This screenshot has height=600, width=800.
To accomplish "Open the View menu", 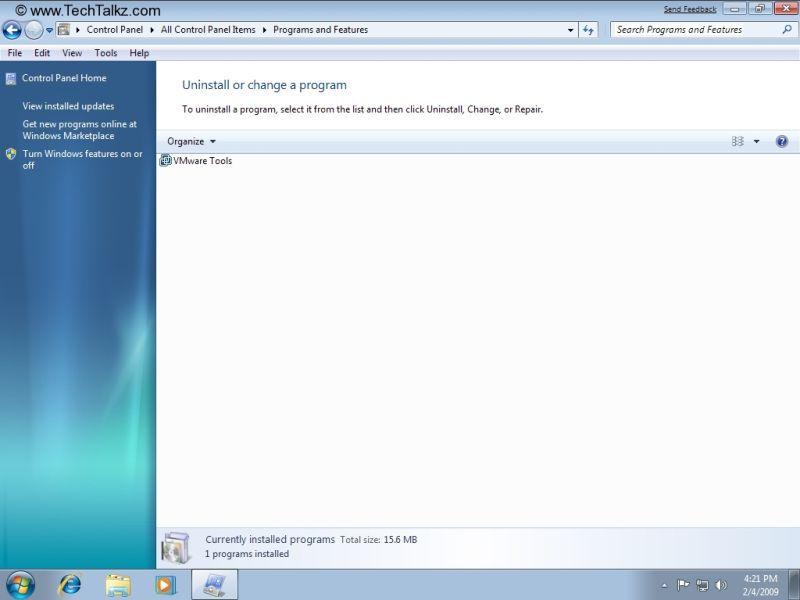I will click(x=71, y=52).
